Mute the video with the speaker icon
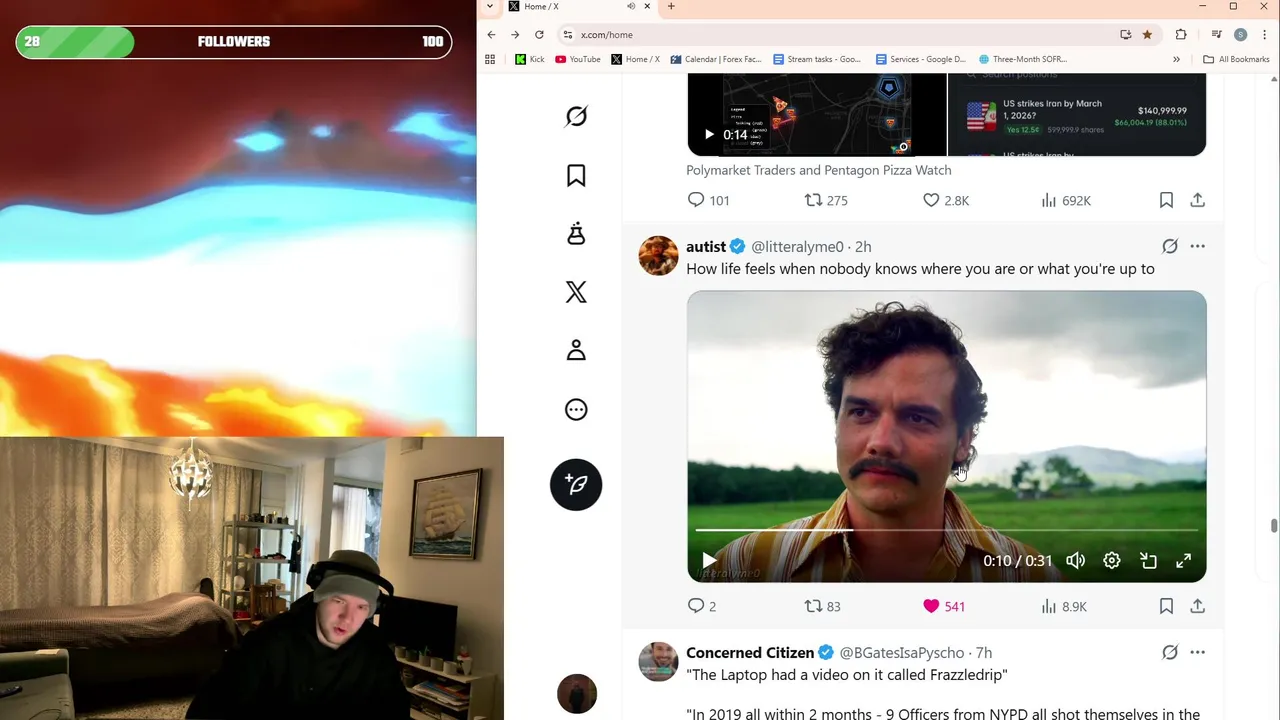Viewport: 1280px width, 720px height. point(1075,561)
